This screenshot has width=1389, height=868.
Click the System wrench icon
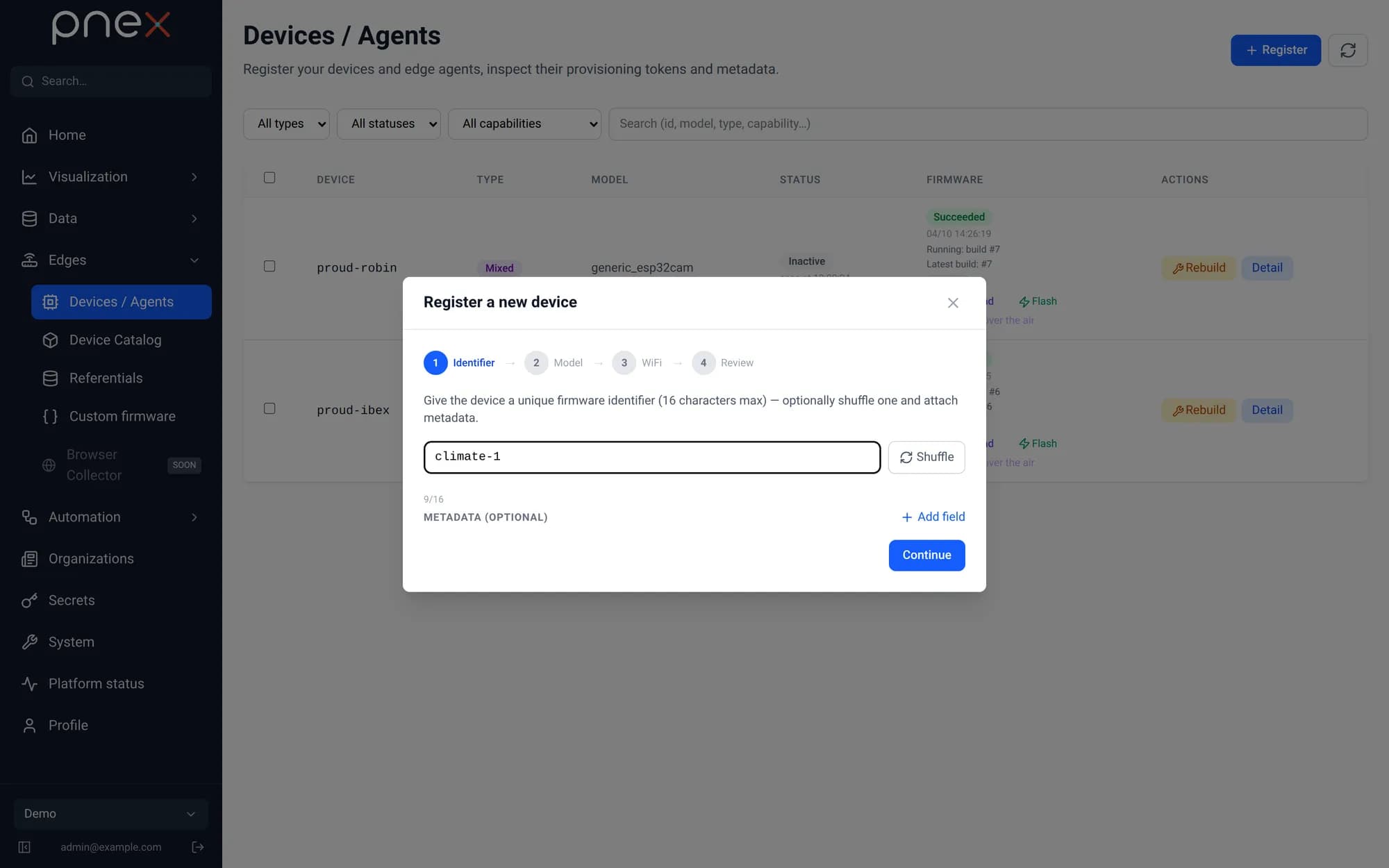[x=29, y=642]
